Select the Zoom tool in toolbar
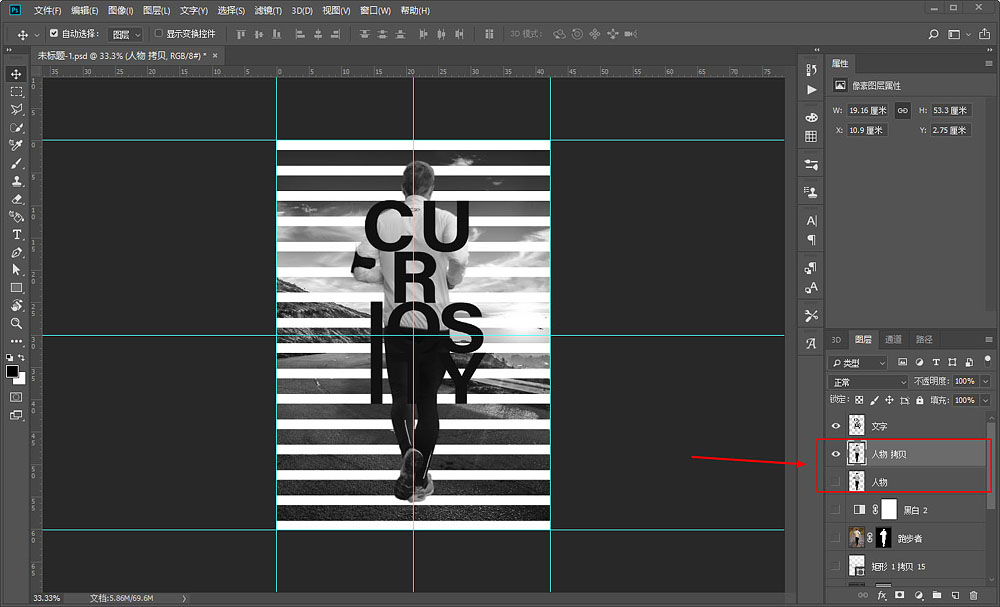The height and width of the screenshot is (607, 1000). 17,323
